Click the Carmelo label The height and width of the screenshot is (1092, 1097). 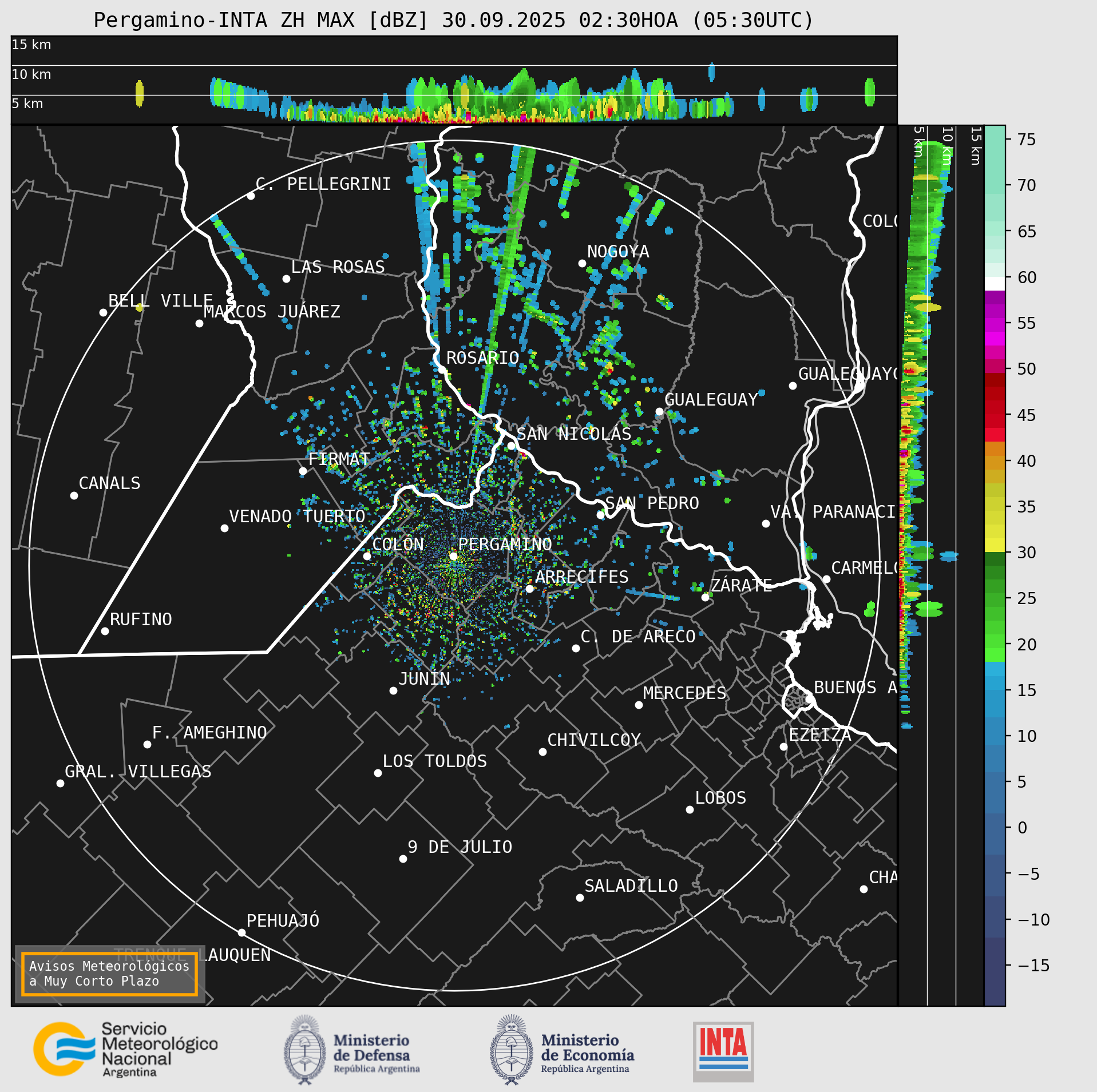click(x=864, y=568)
